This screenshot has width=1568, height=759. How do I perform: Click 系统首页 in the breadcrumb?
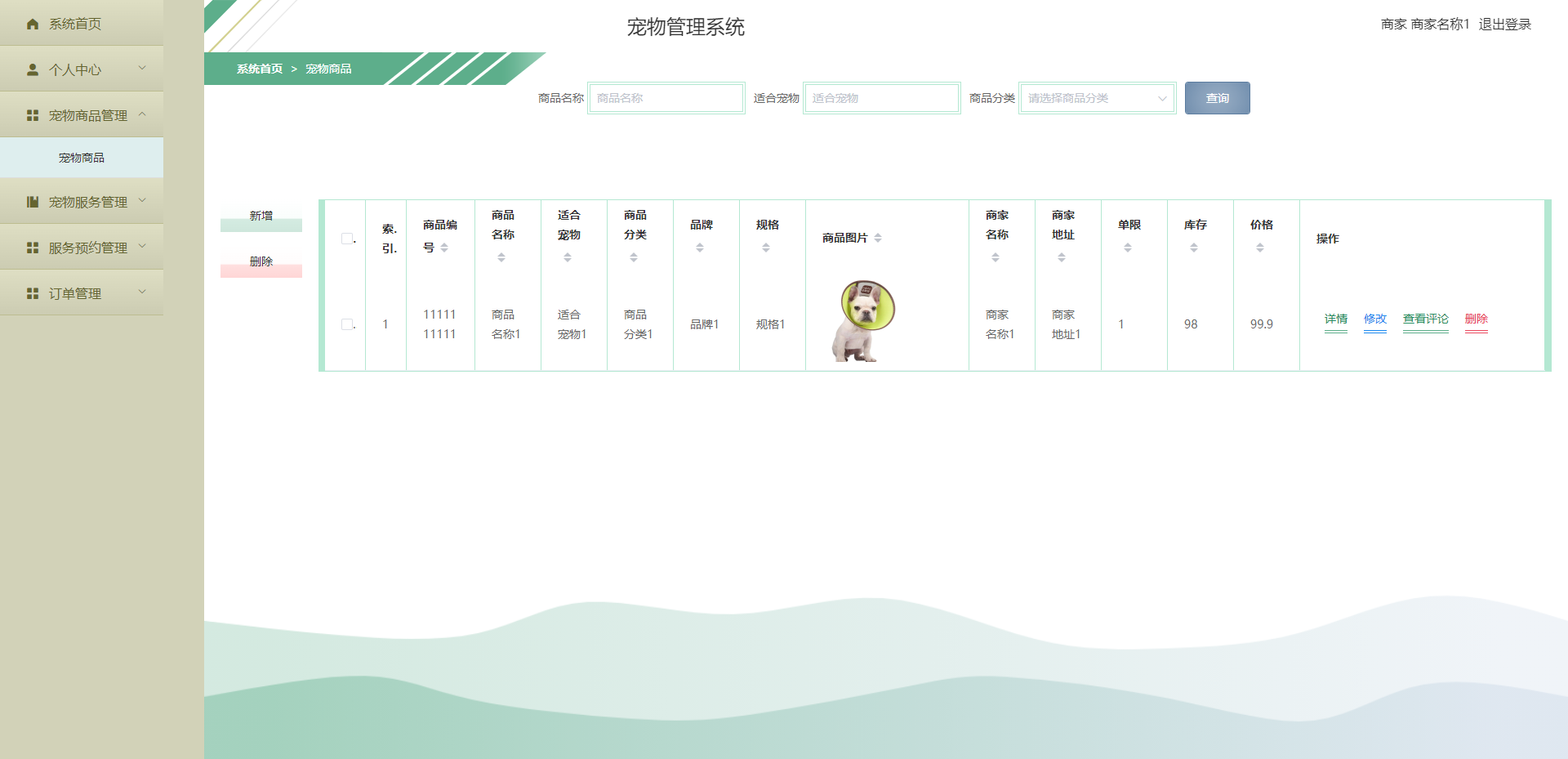click(258, 69)
